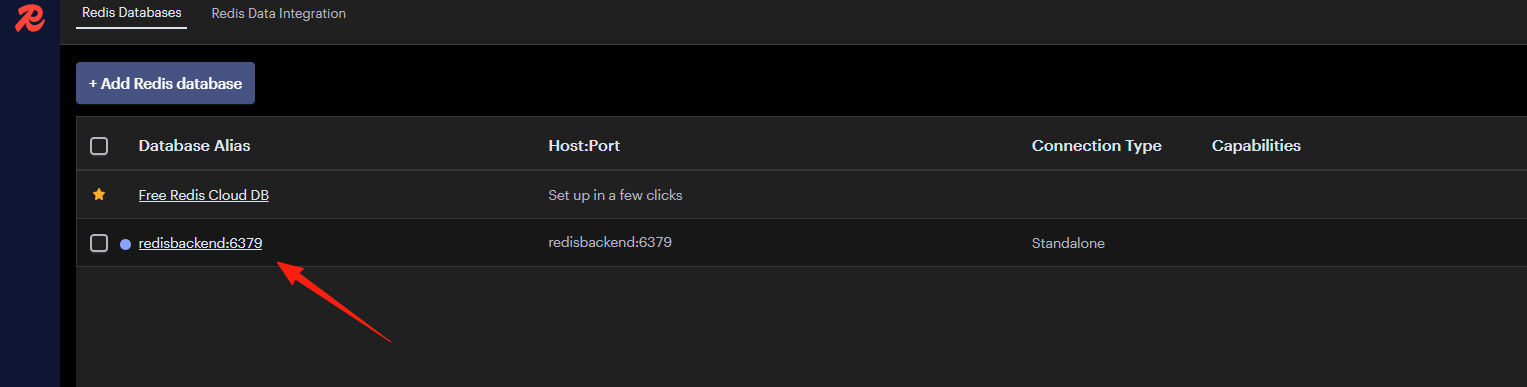The height and width of the screenshot is (387, 1527).
Task: Sort the table by Host:Port column
Action: tap(584, 146)
